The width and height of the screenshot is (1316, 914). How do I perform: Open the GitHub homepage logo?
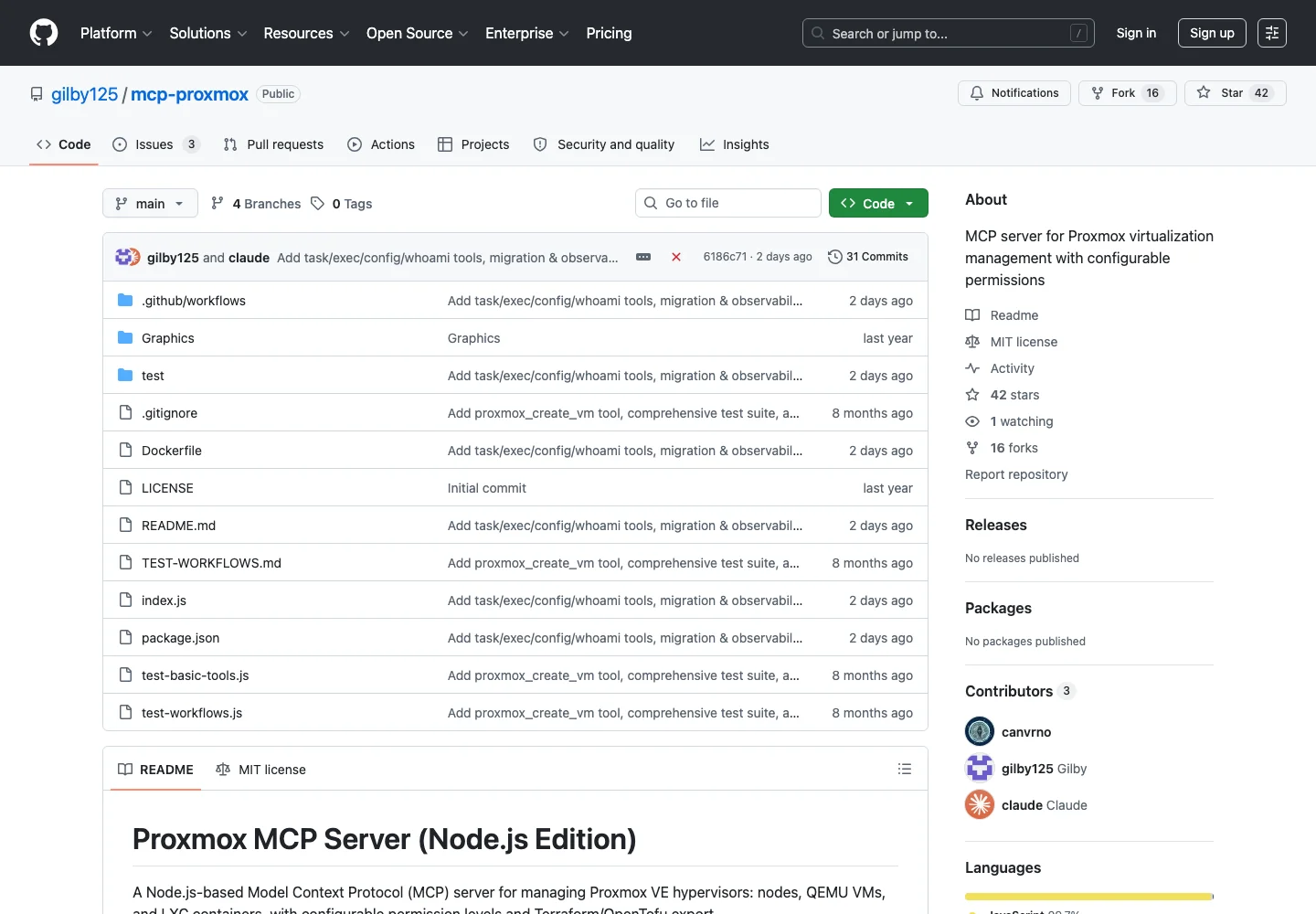pos(44,33)
